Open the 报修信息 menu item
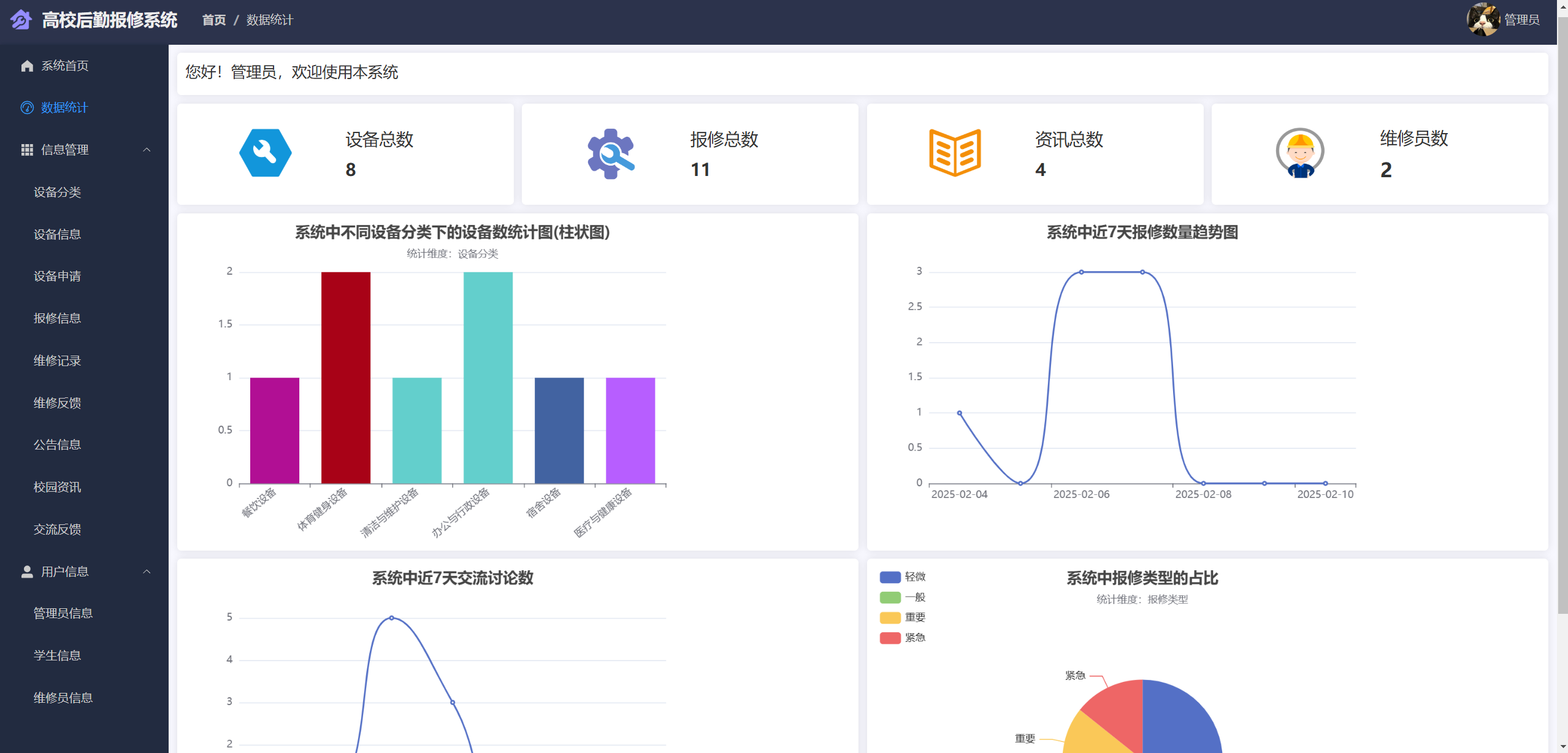The height and width of the screenshot is (753, 1568). 57,318
